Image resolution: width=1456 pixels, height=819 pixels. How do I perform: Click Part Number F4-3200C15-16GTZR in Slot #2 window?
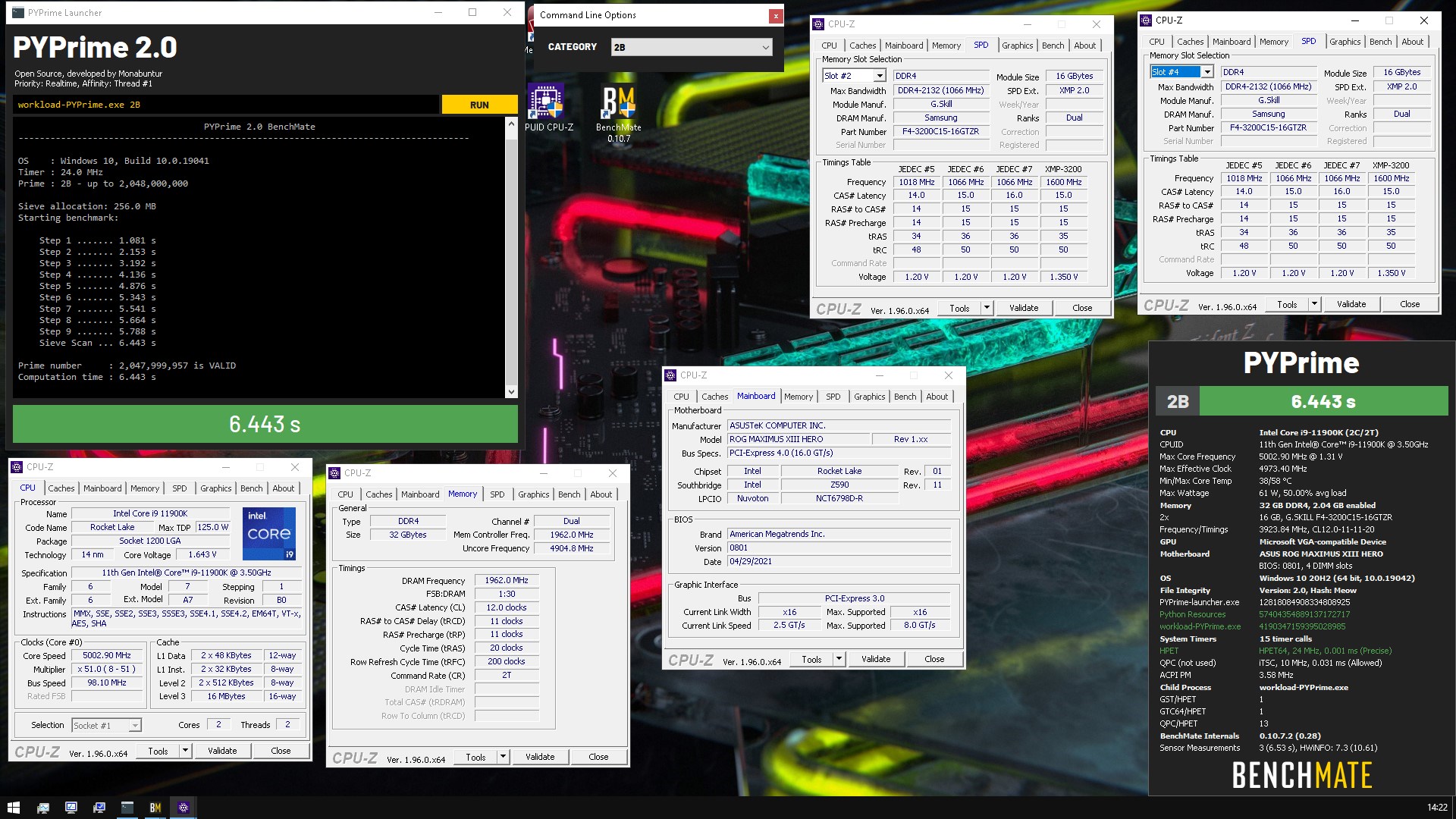point(940,131)
